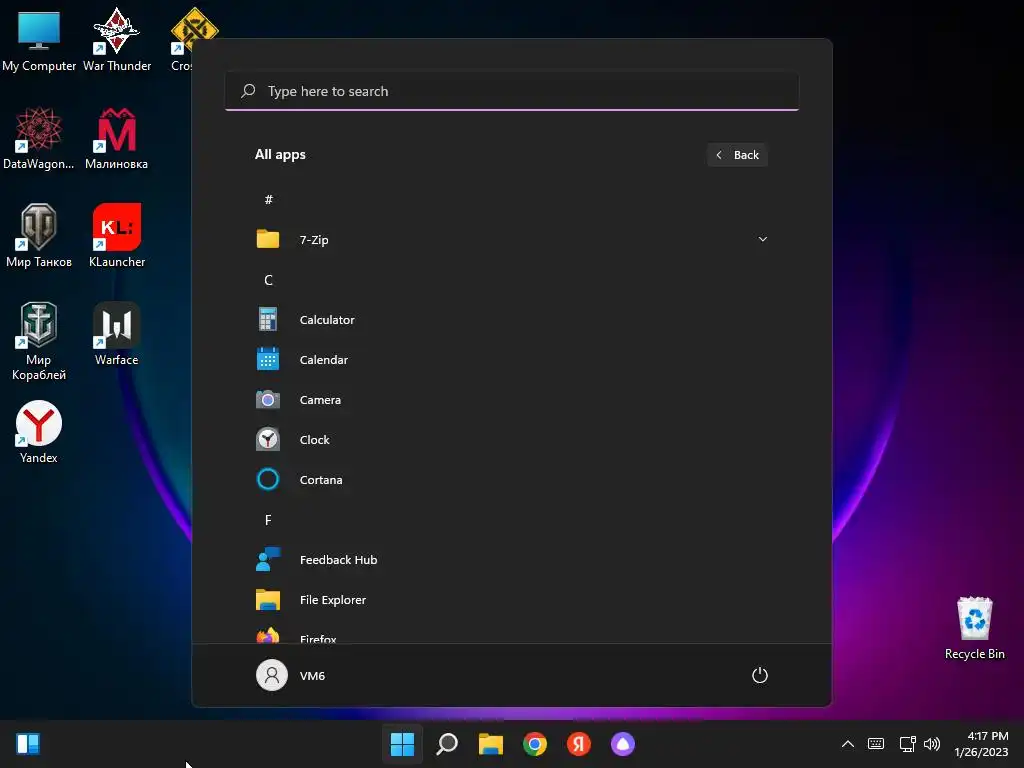Open the 7-Zip folder entry
The width and height of the screenshot is (1024, 768).
pyautogui.click(x=511, y=240)
